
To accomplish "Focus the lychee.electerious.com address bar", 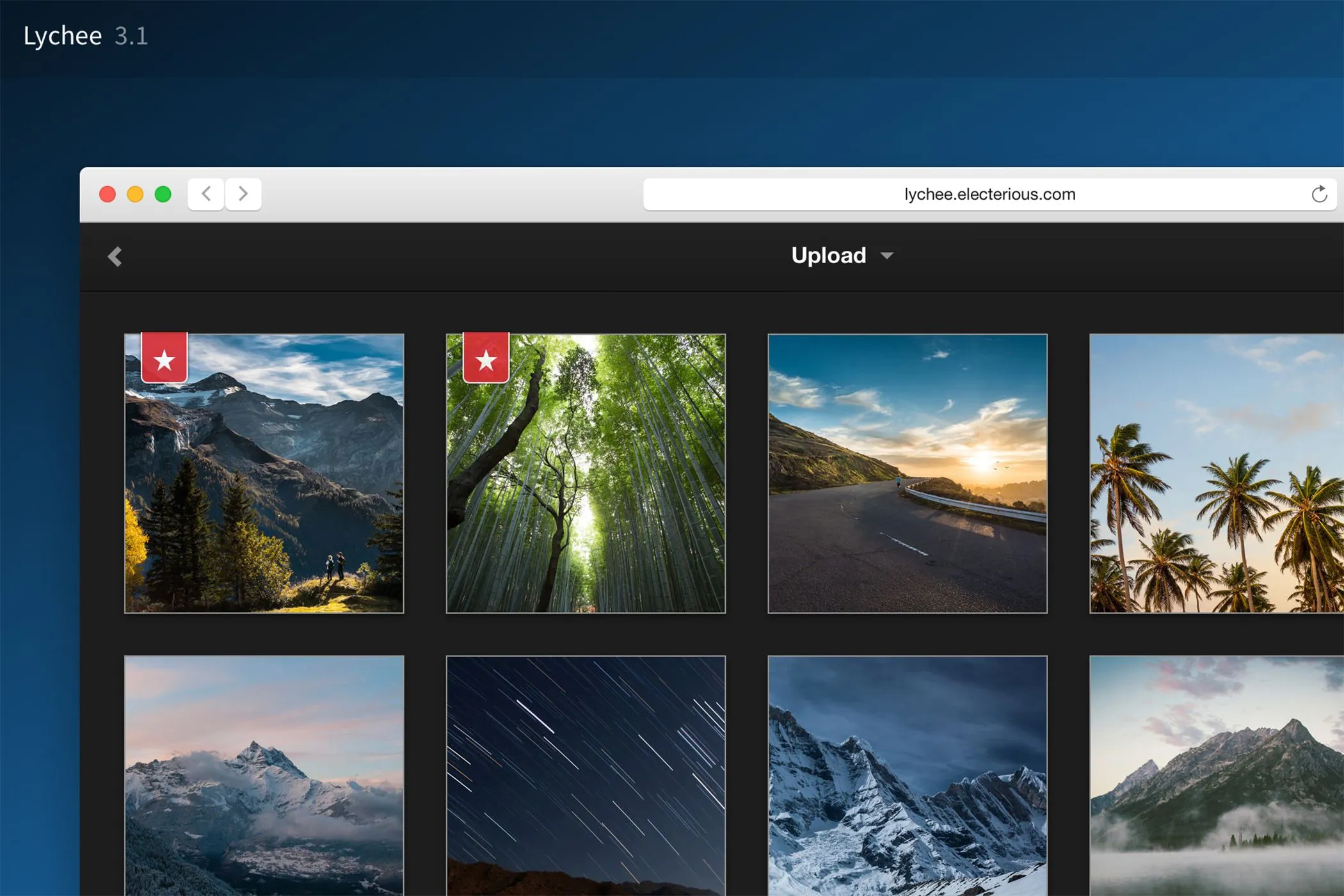I will click(989, 194).
